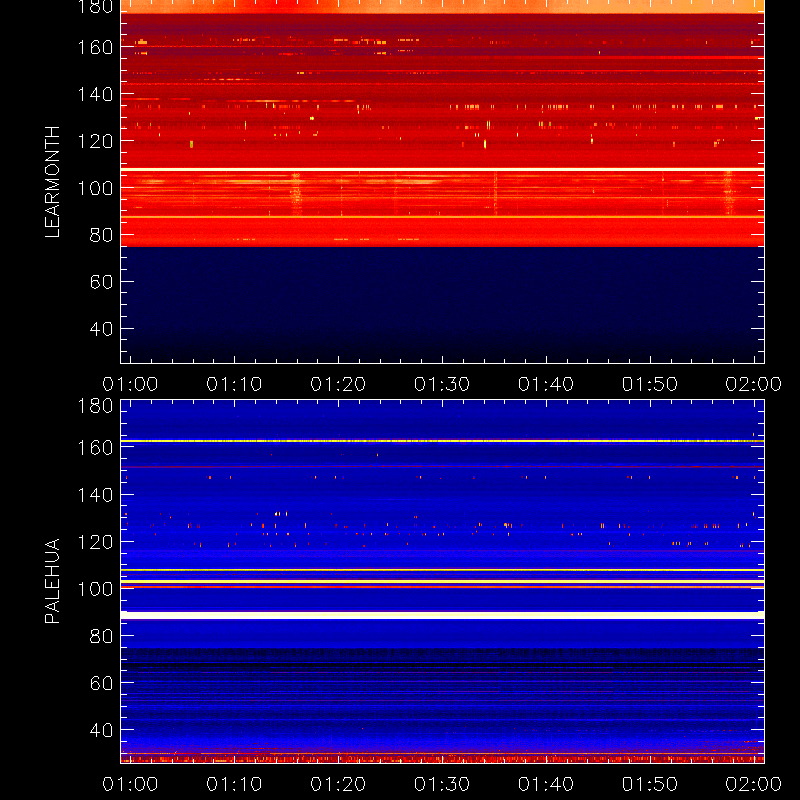The height and width of the screenshot is (800, 800).
Task: Click the thick white band near 88 MHz in Palehua
Action: click(x=442, y=616)
